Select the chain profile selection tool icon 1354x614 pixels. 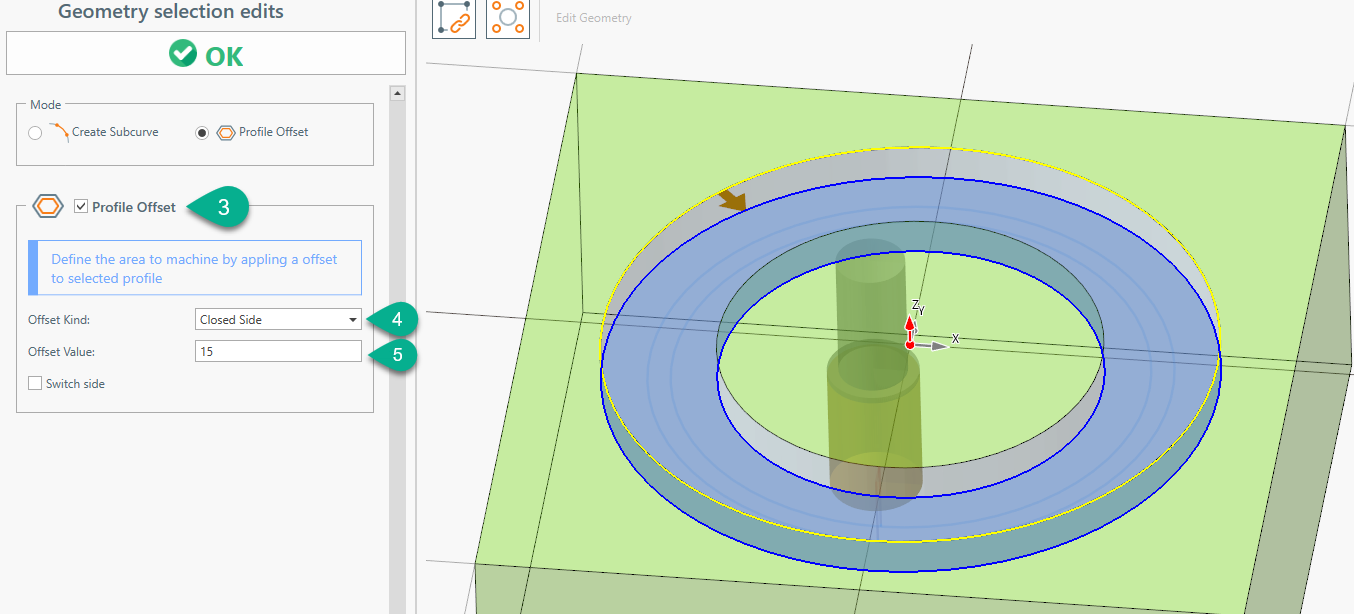(453, 18)
